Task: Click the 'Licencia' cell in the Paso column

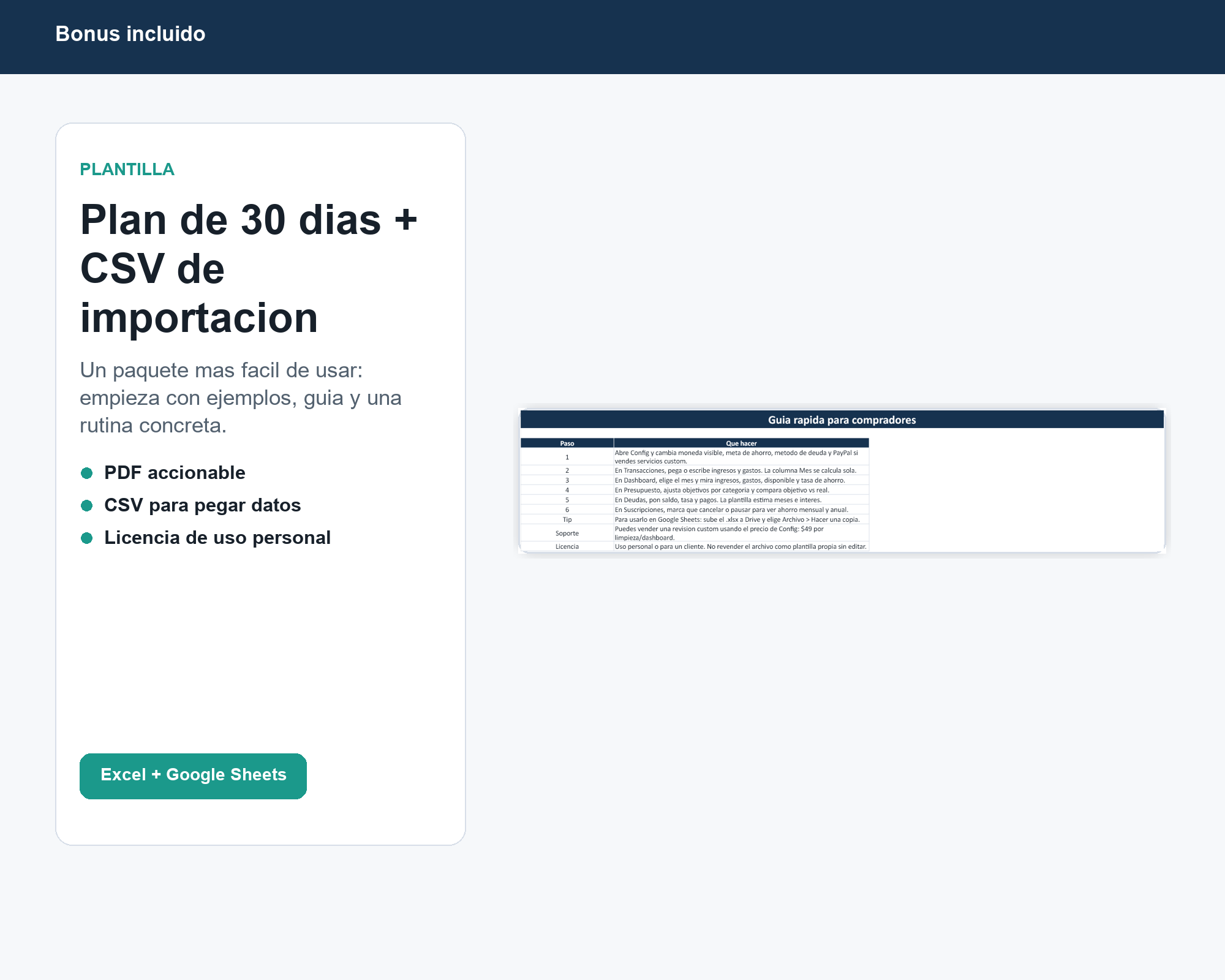Action: pos(567,546)
